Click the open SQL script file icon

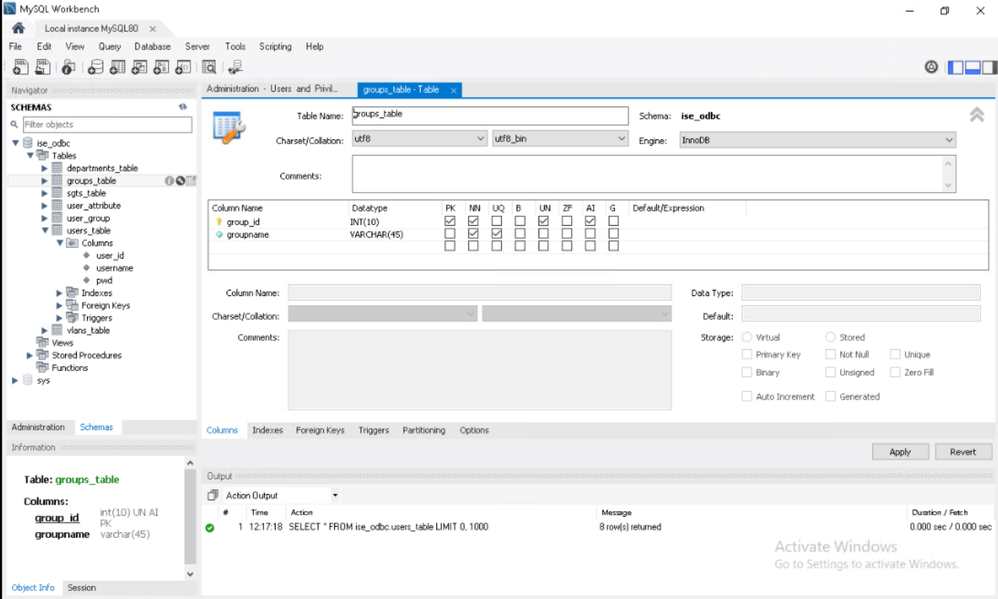[x=43, y=66]
